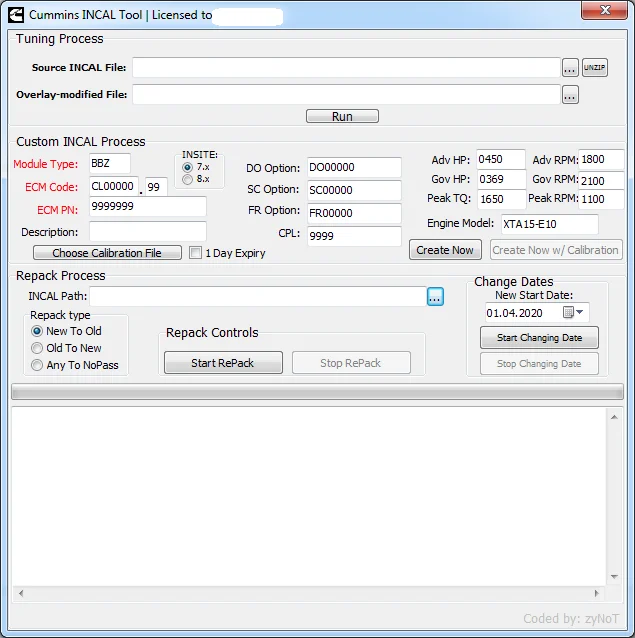Click the Cummins logo icon in title bar
Screen dimensions: 635x638
click(16, 15)
